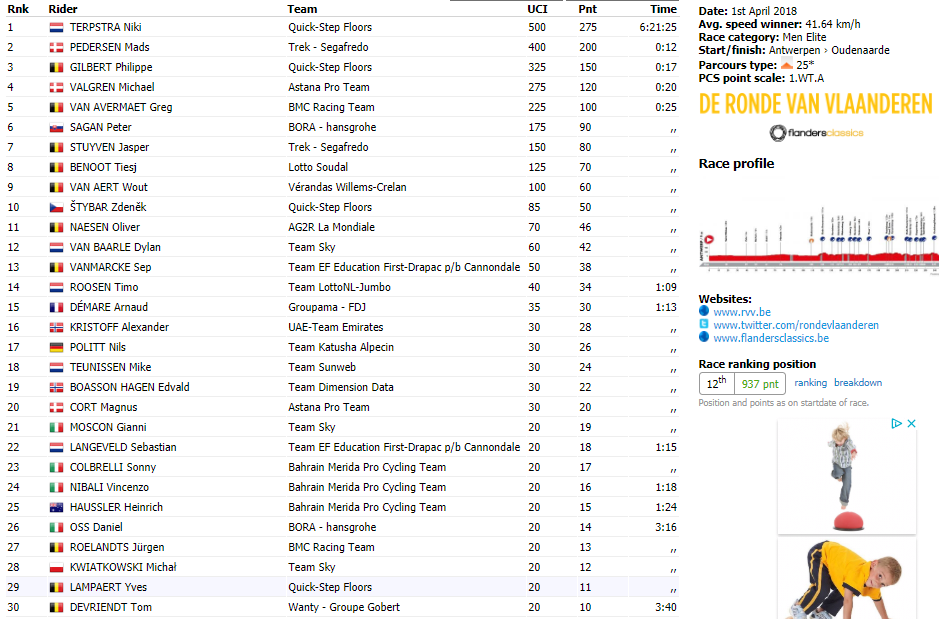The height and width of the screenshot is (619, 939).
Task: Open the www.rvv.be website link
Action: tap(742, 312)
